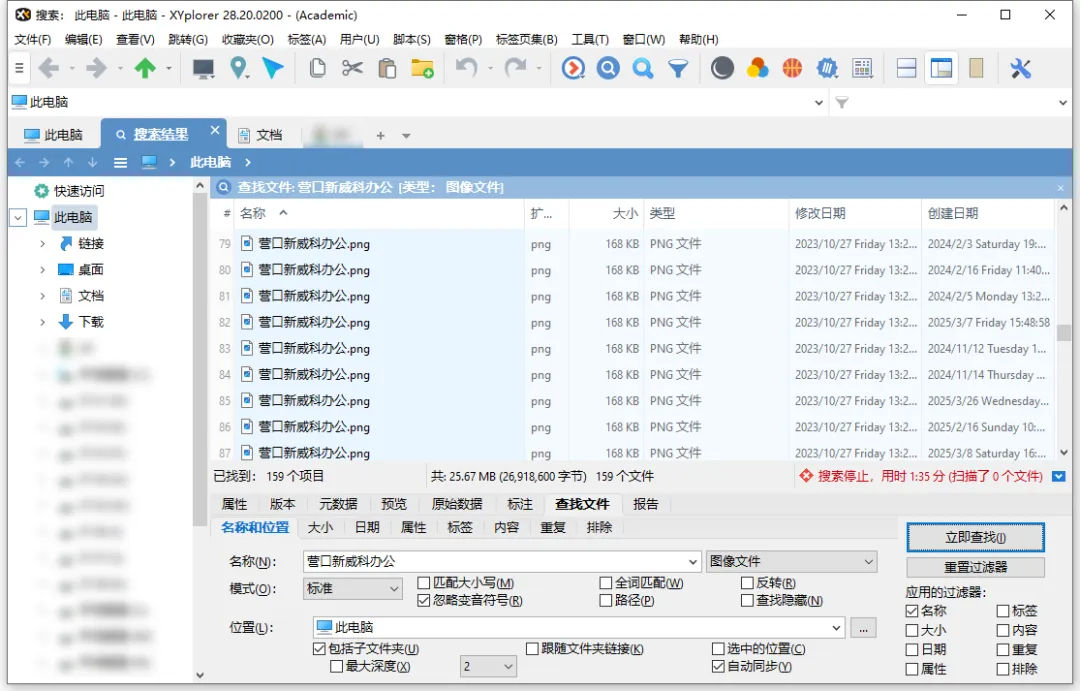Close the 搜索结果 tab

[215, 130]
